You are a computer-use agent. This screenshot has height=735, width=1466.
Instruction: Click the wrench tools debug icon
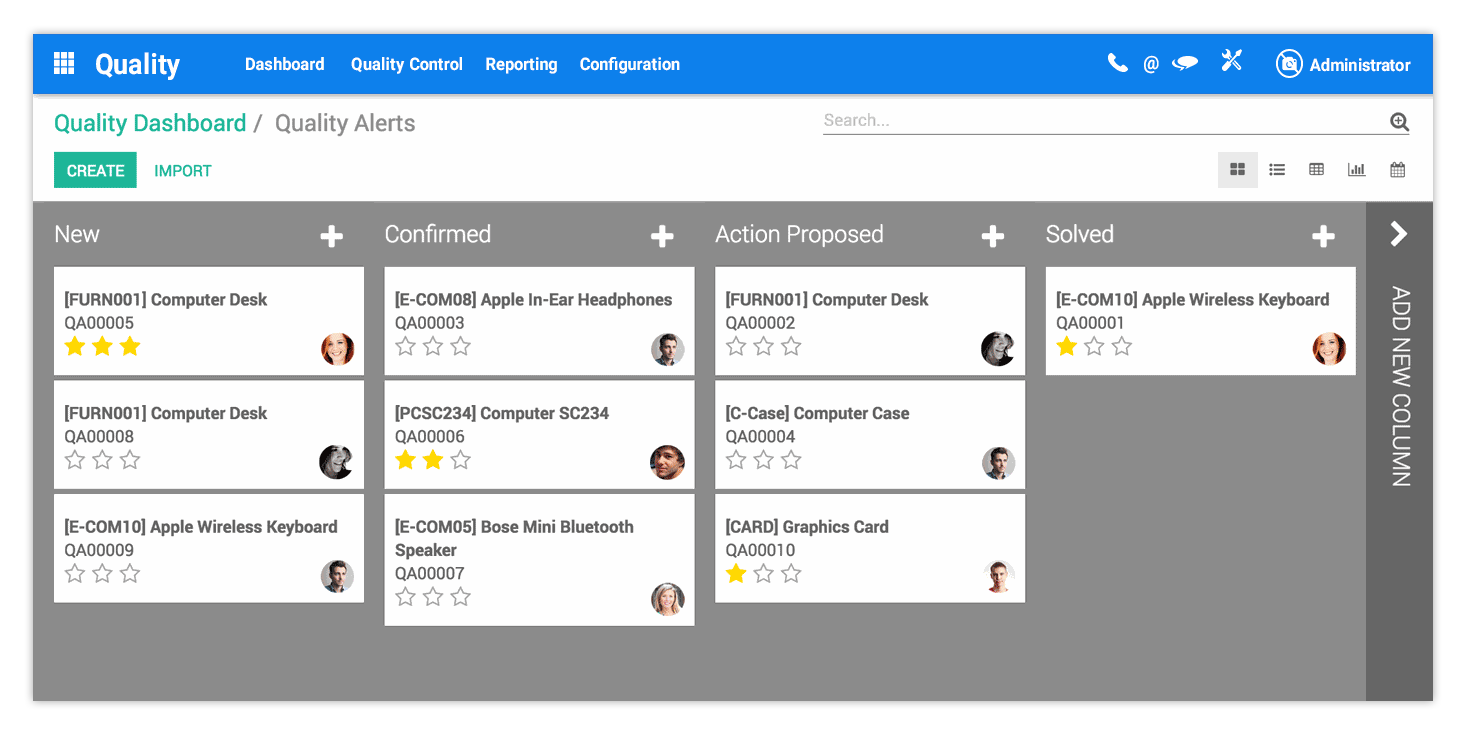pyautogui.click(x=1231, y=62)
